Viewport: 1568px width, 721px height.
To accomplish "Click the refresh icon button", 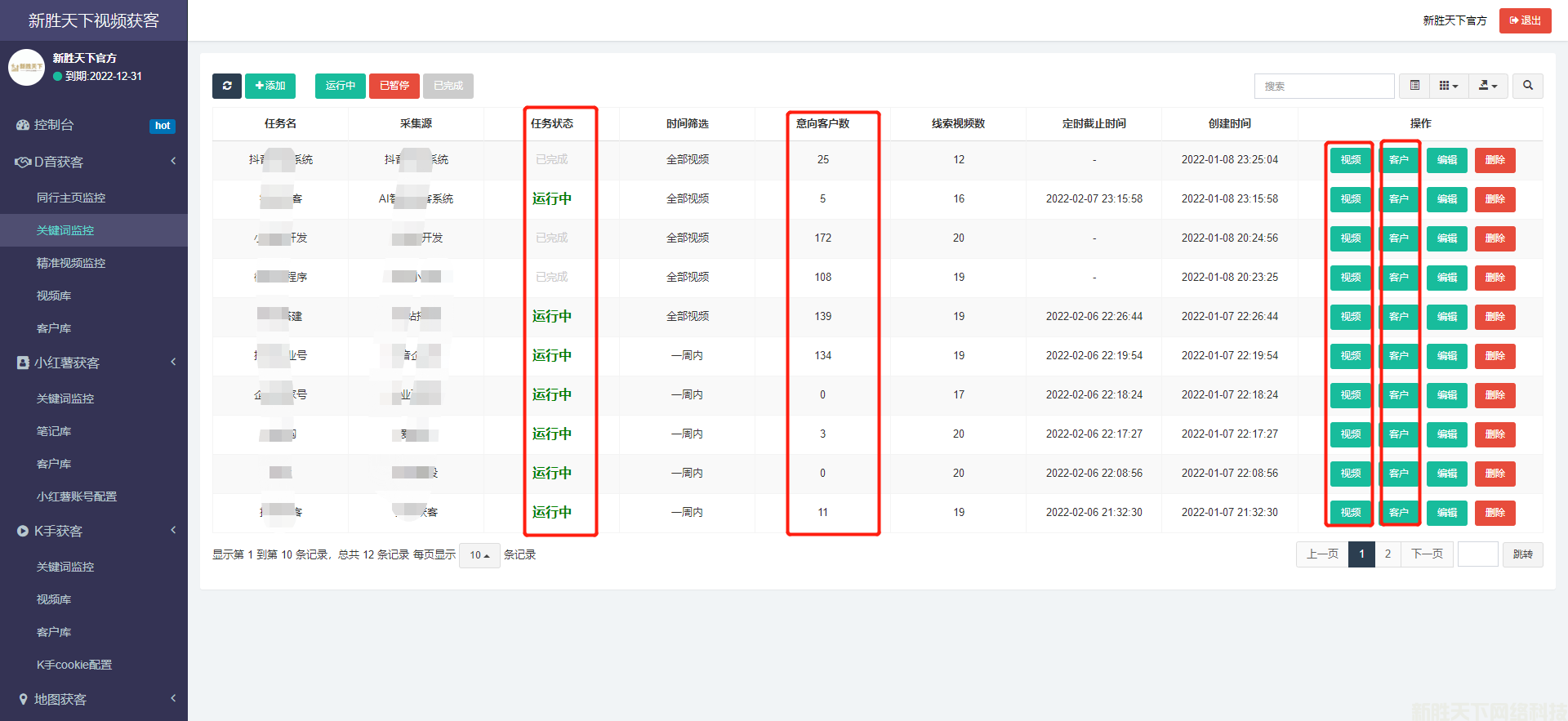I will (227, 86).
